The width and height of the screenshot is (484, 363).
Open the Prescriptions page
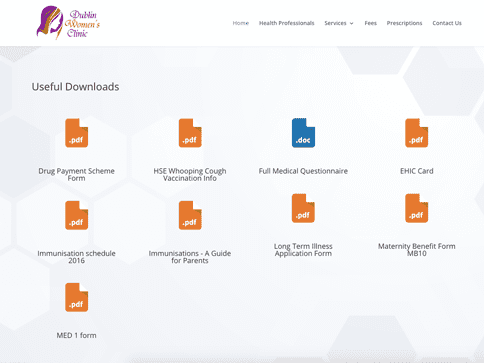(x=404, y=23)
